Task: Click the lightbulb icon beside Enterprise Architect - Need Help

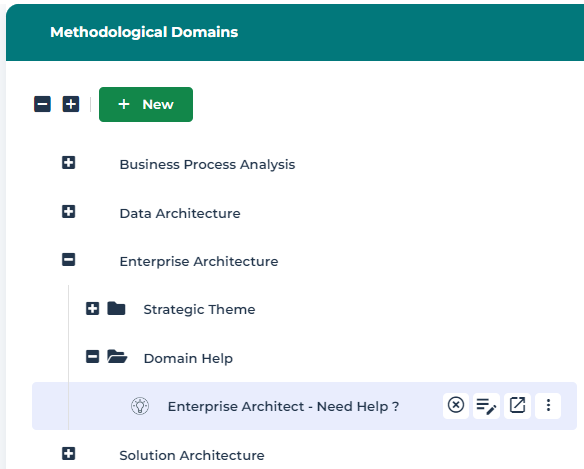Action: coord(140,406)
